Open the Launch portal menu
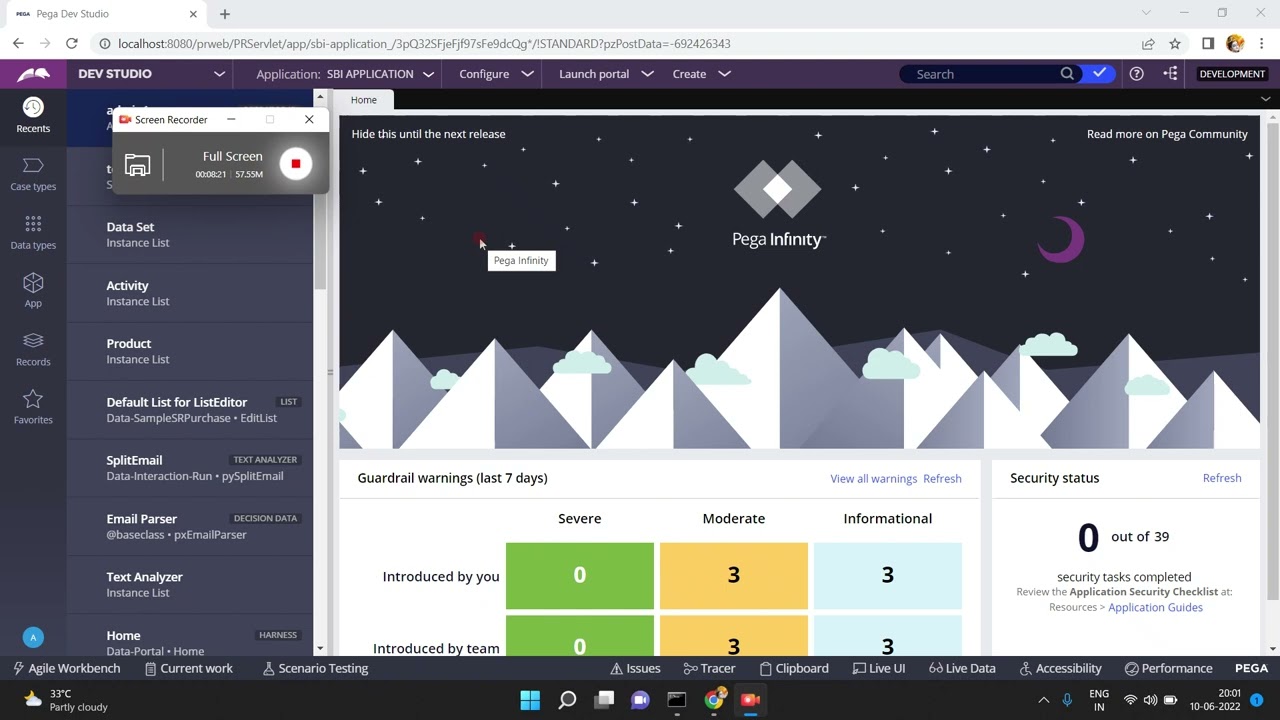 coord(606,74)
